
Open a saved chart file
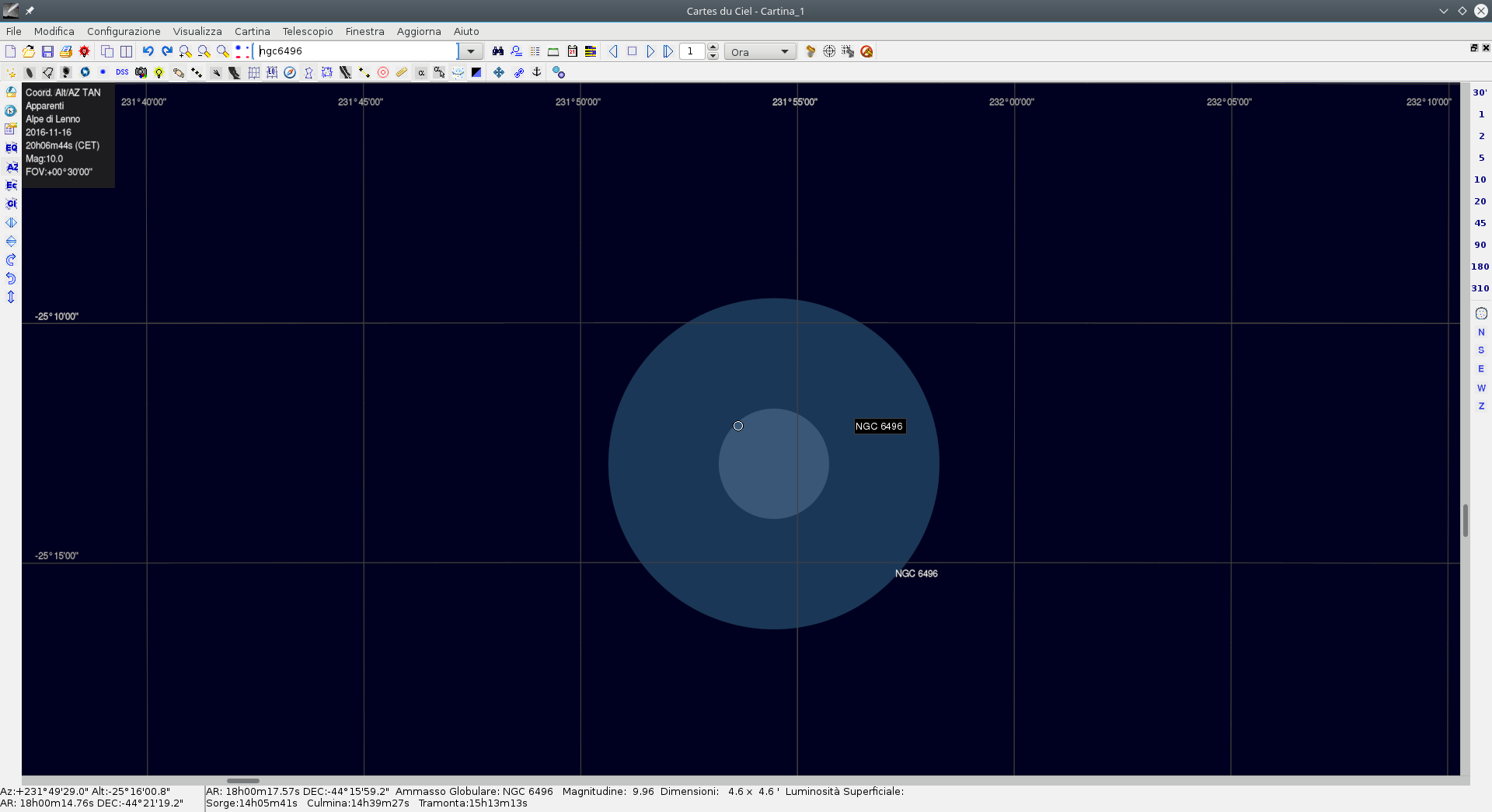[29, 51]
